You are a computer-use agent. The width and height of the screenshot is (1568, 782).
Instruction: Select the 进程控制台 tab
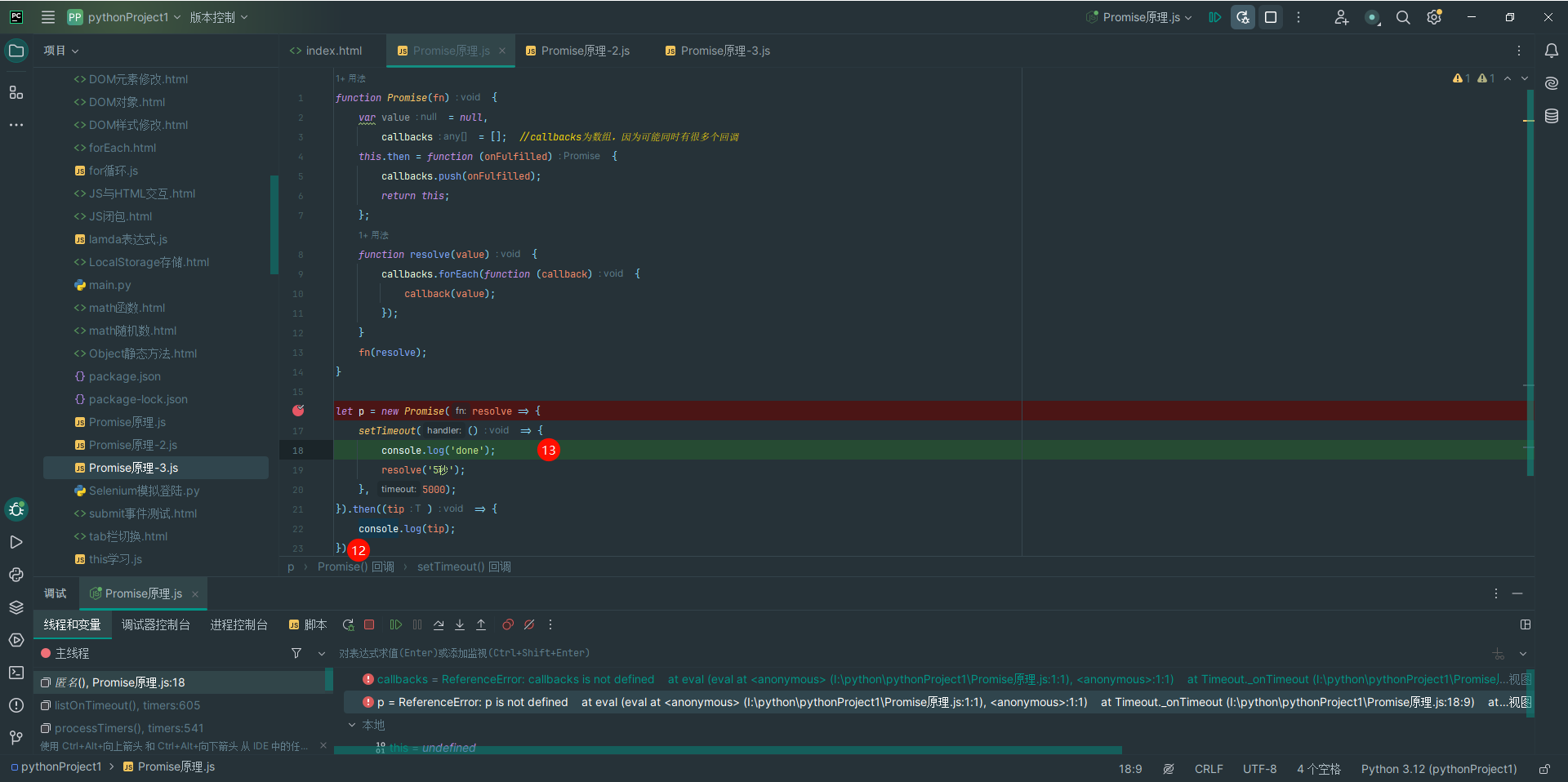239,624
